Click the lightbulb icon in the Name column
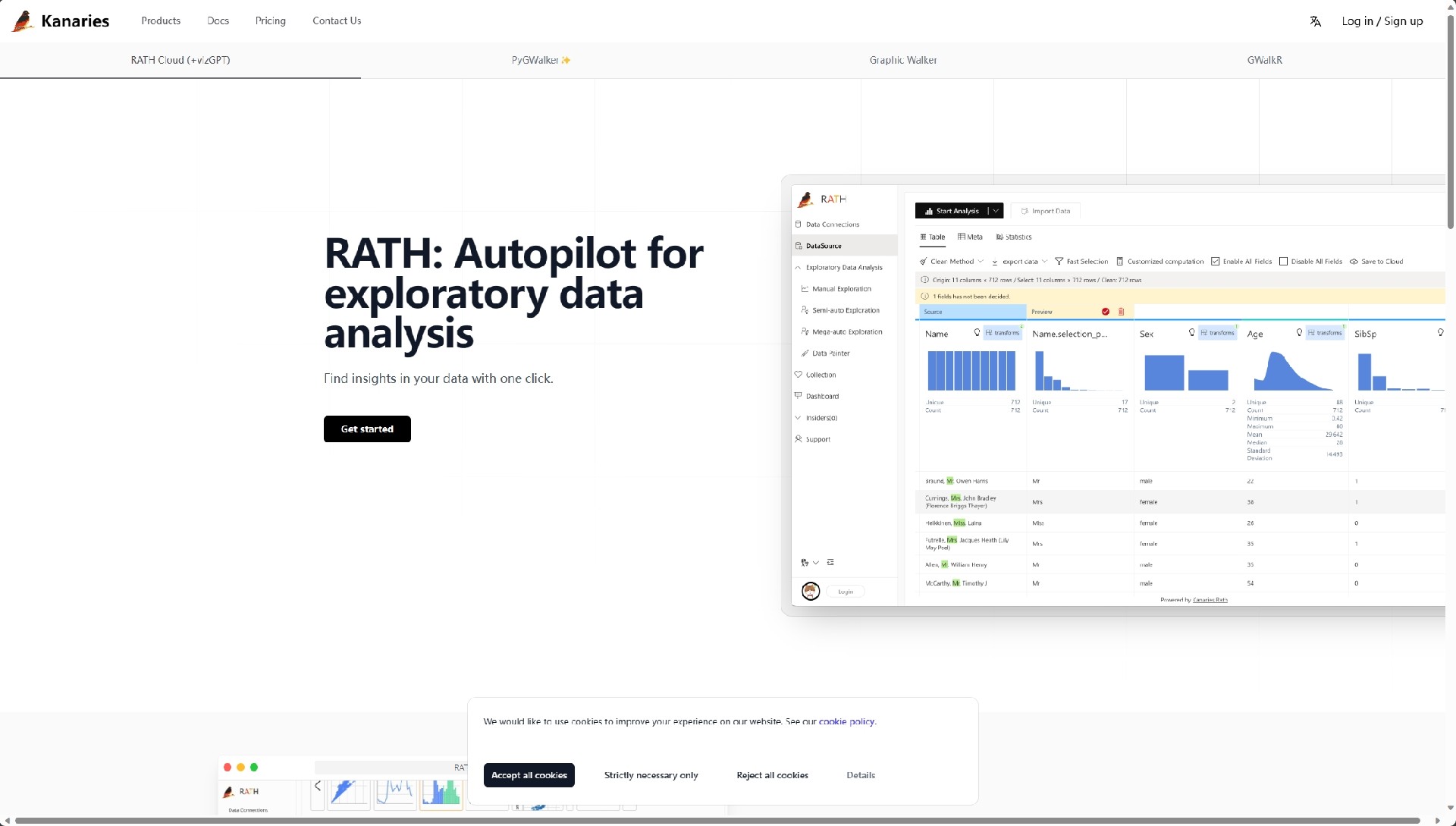 point(977,333)
